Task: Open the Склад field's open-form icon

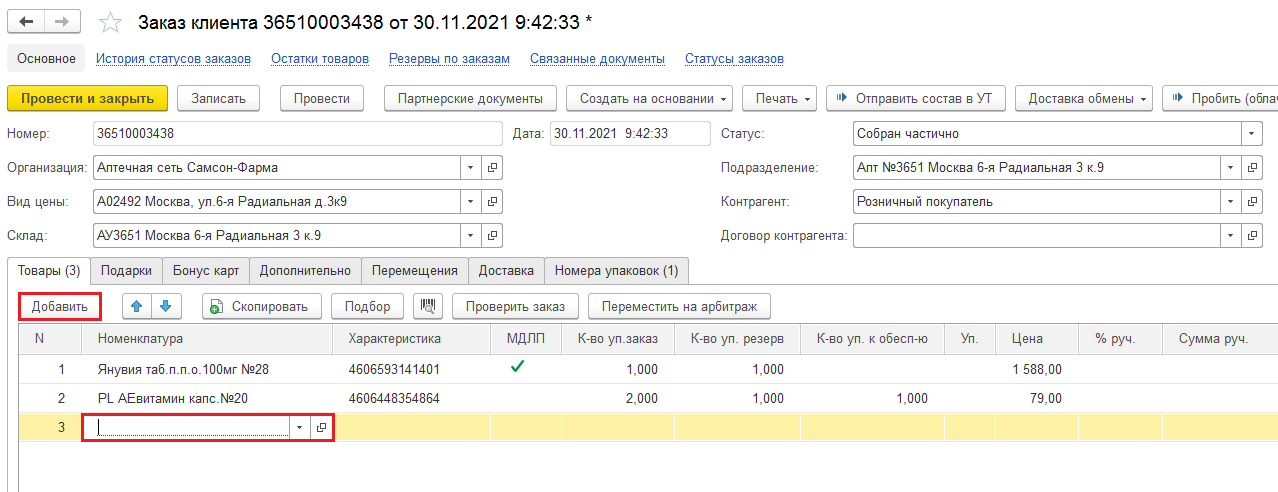Action: coord(492,236)
